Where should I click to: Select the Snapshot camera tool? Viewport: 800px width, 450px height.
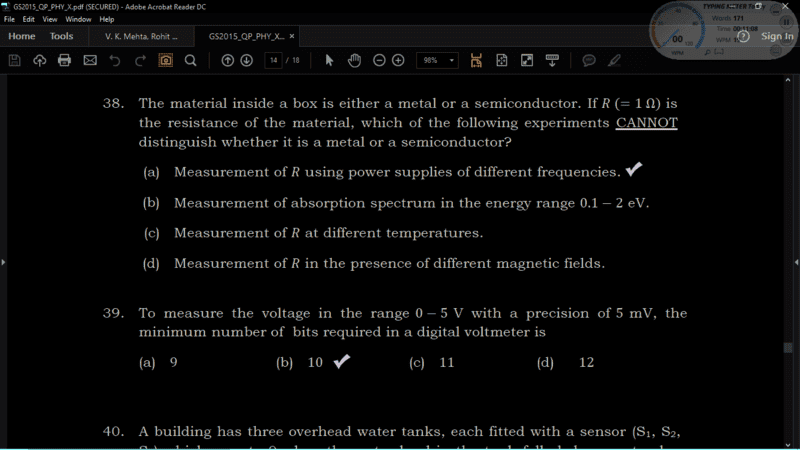[x=165, y=60]
